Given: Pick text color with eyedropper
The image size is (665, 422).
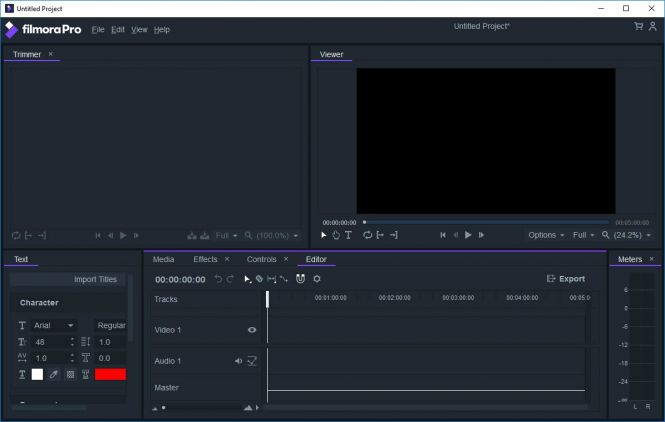Looking at the screenshot, I should click(x=53, y=374).
